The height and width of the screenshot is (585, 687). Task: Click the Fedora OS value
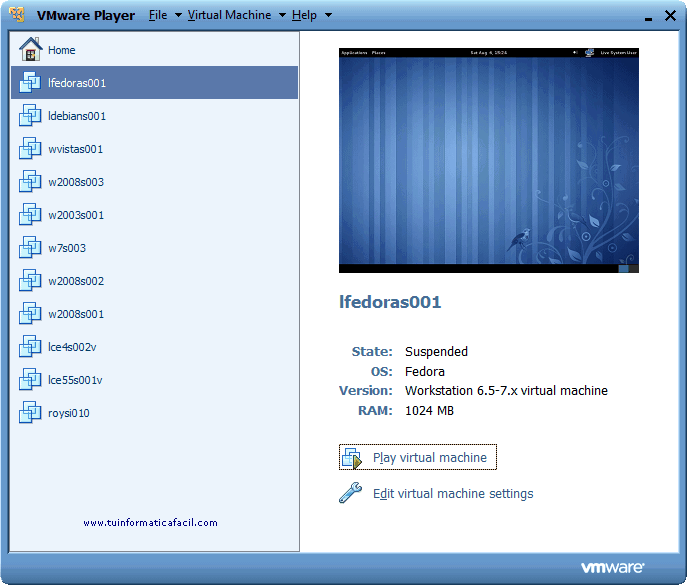pos(425,372)
